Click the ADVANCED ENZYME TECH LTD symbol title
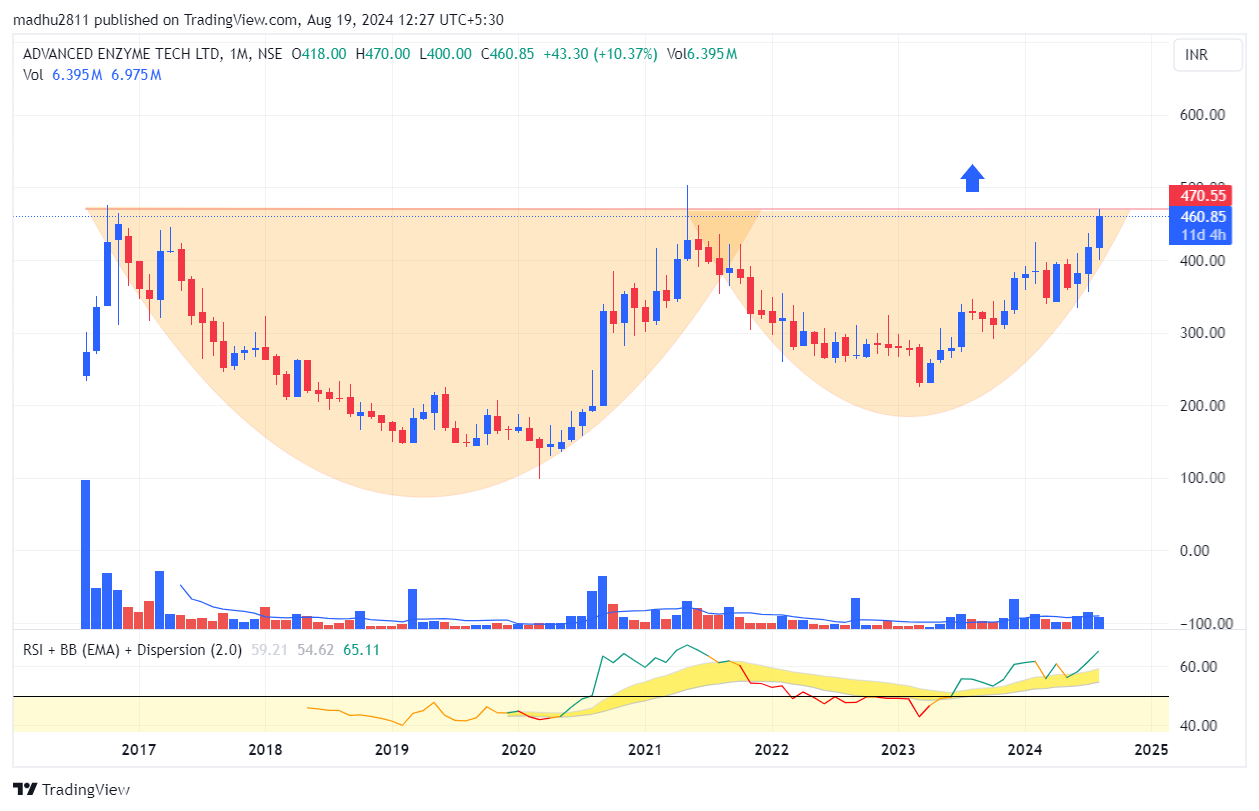 pyautogui.click(x=121, y=54)
